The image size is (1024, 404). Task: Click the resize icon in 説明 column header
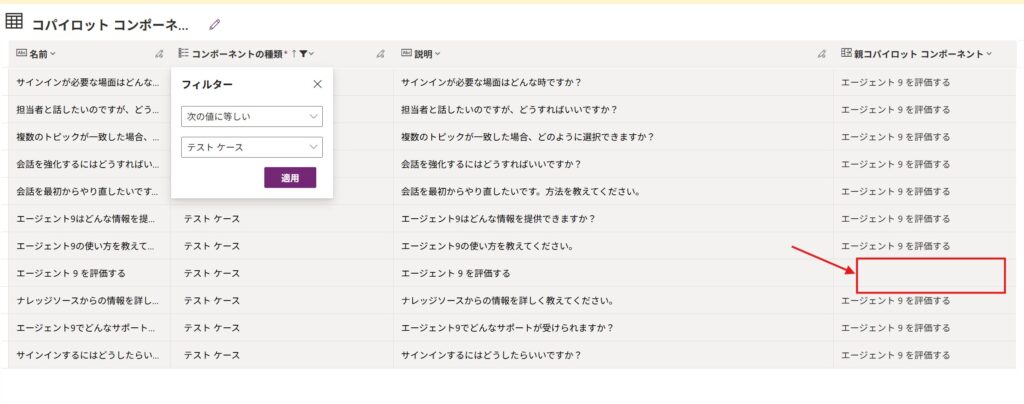click(x=821, y=54)
